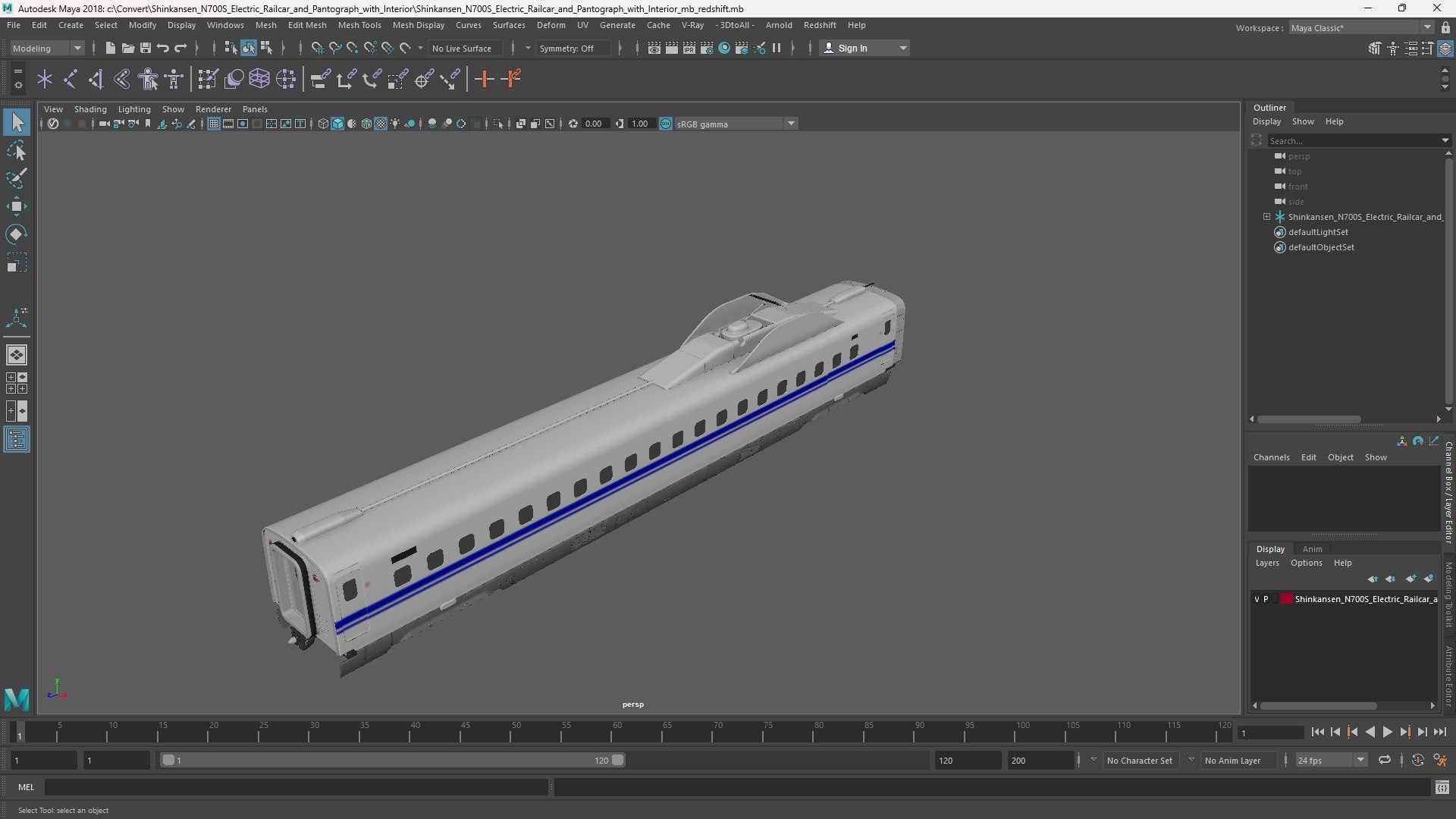
Task: Play the animation forwards
Action: click(1387, 732)
